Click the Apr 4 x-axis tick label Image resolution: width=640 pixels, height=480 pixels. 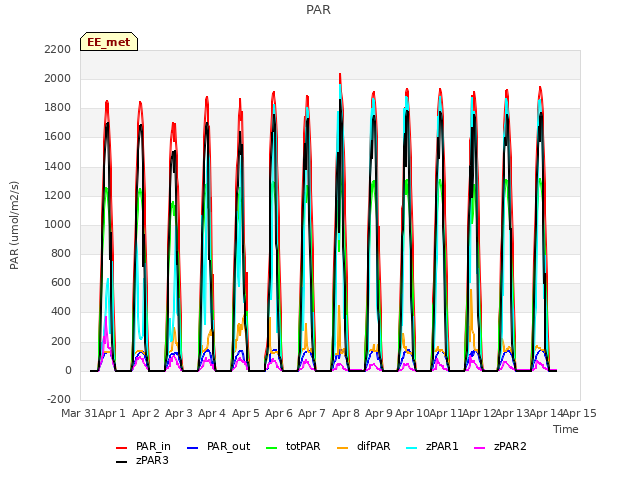pos(212,413)
